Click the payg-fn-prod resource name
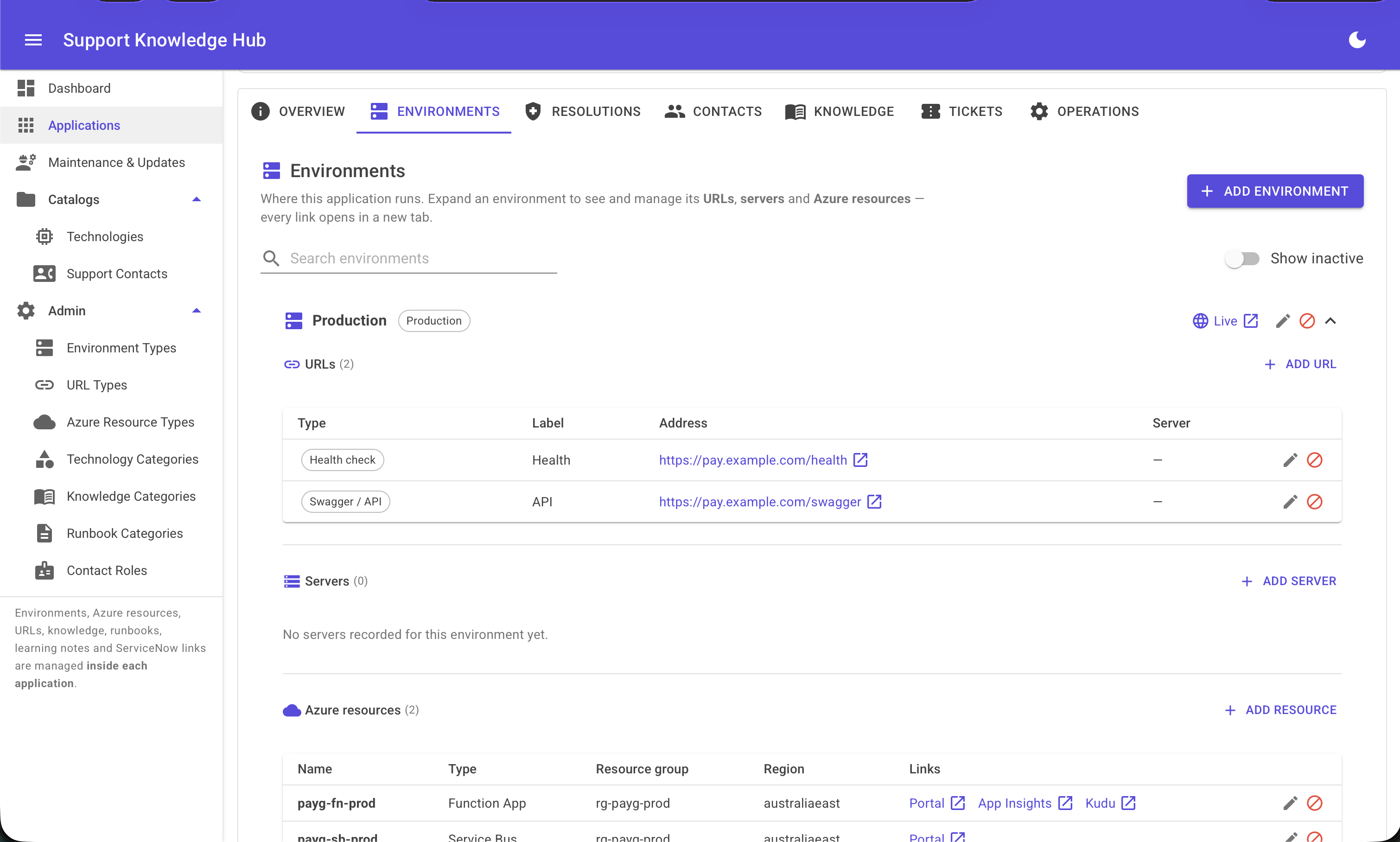Viewport: 1400px width, 842px height. pyautogui.click(x=337, y=803)
